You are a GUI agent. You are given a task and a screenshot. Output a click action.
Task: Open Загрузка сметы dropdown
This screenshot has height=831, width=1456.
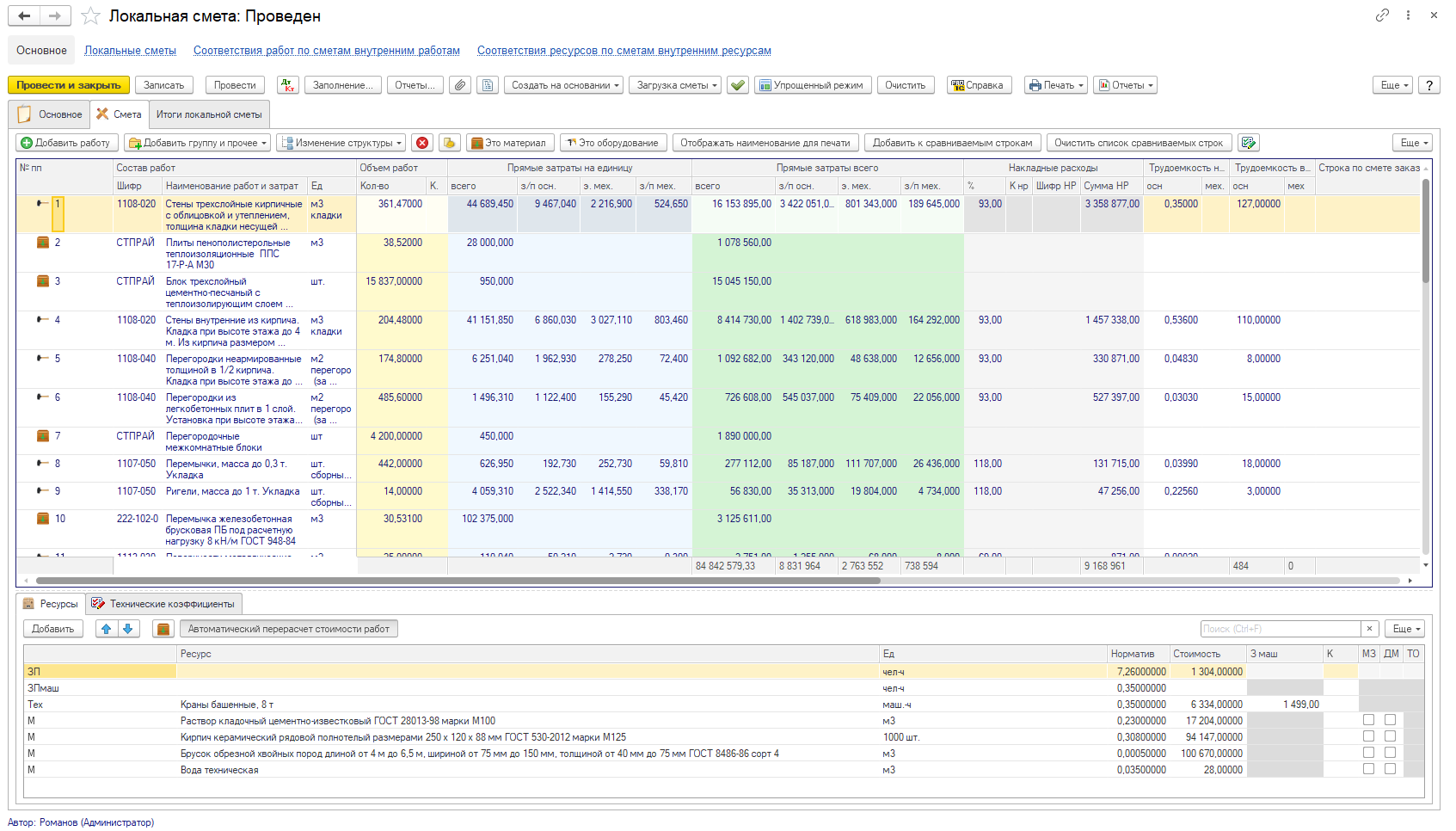(675, 85)
